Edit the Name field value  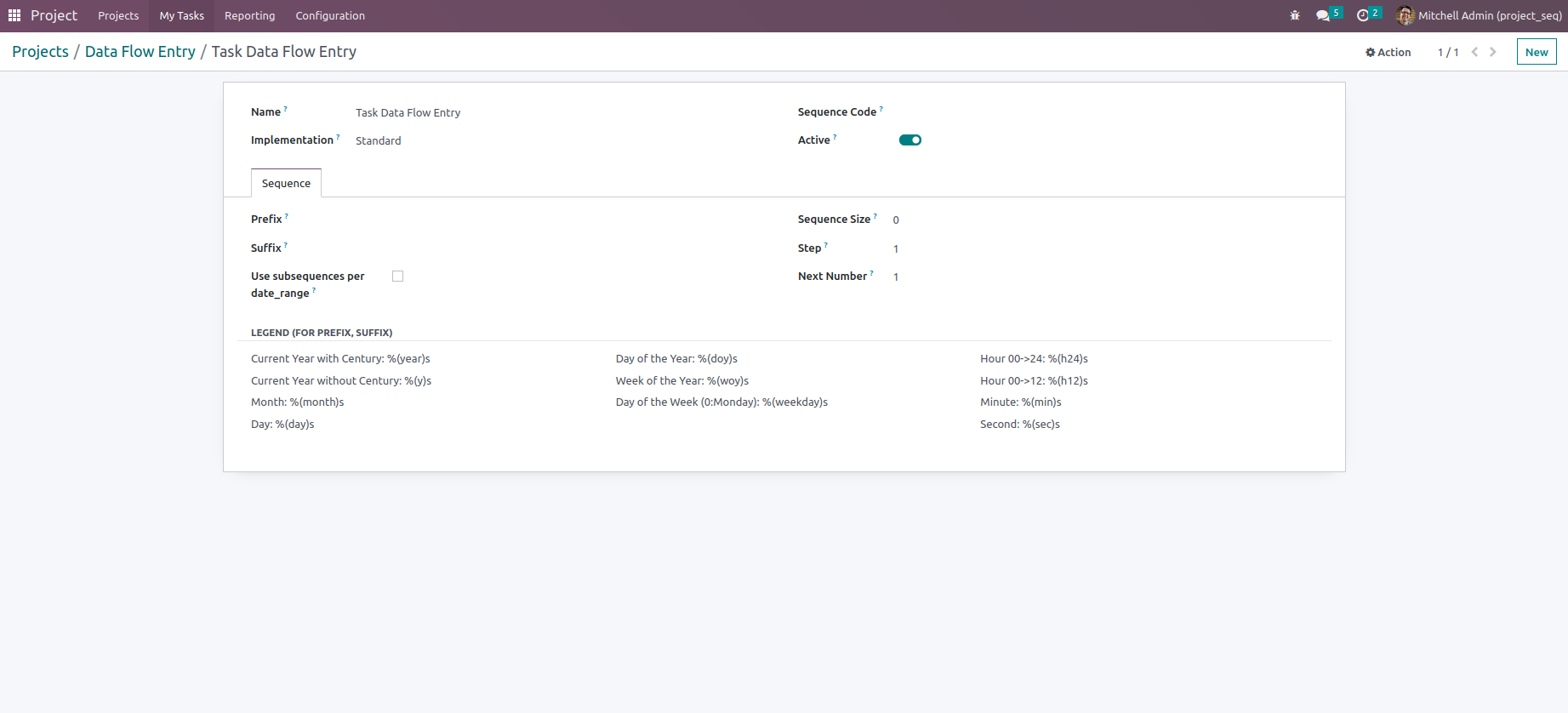coord(562,112)
